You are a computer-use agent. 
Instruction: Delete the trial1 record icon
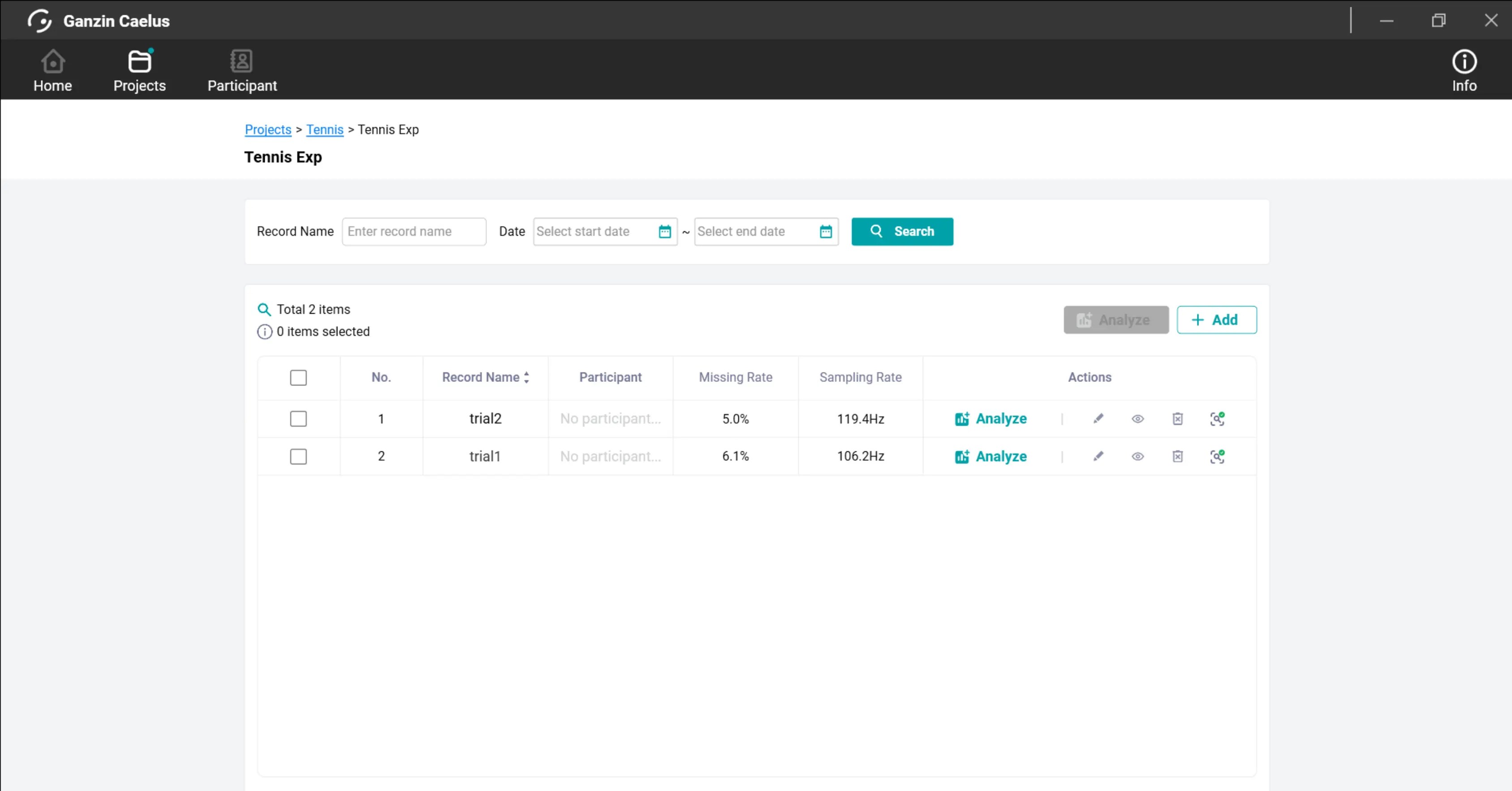point(1177,456)
